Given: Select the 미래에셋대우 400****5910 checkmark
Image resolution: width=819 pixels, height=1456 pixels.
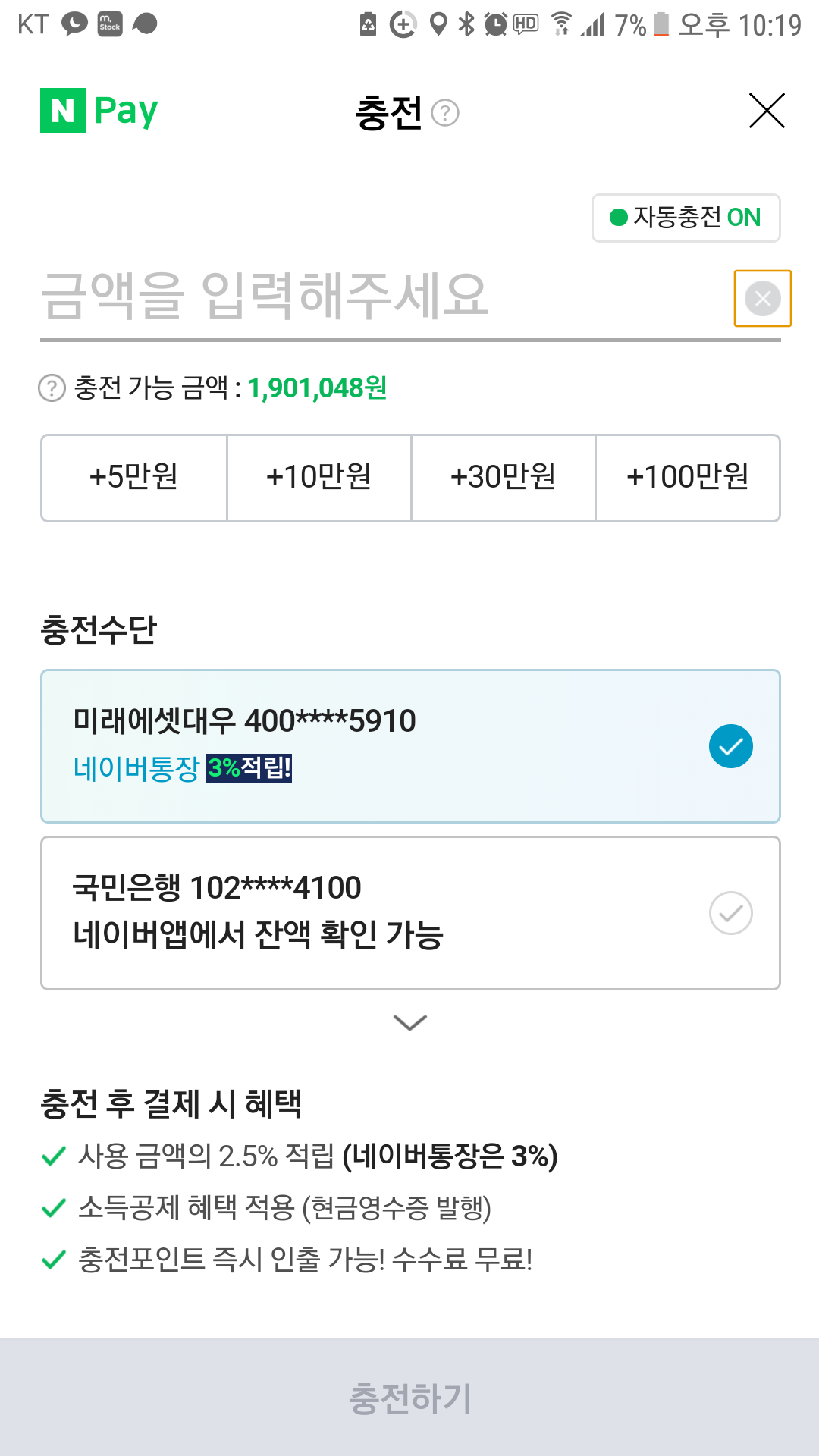Looking at the screenshot, I should (x=731, y=746).
